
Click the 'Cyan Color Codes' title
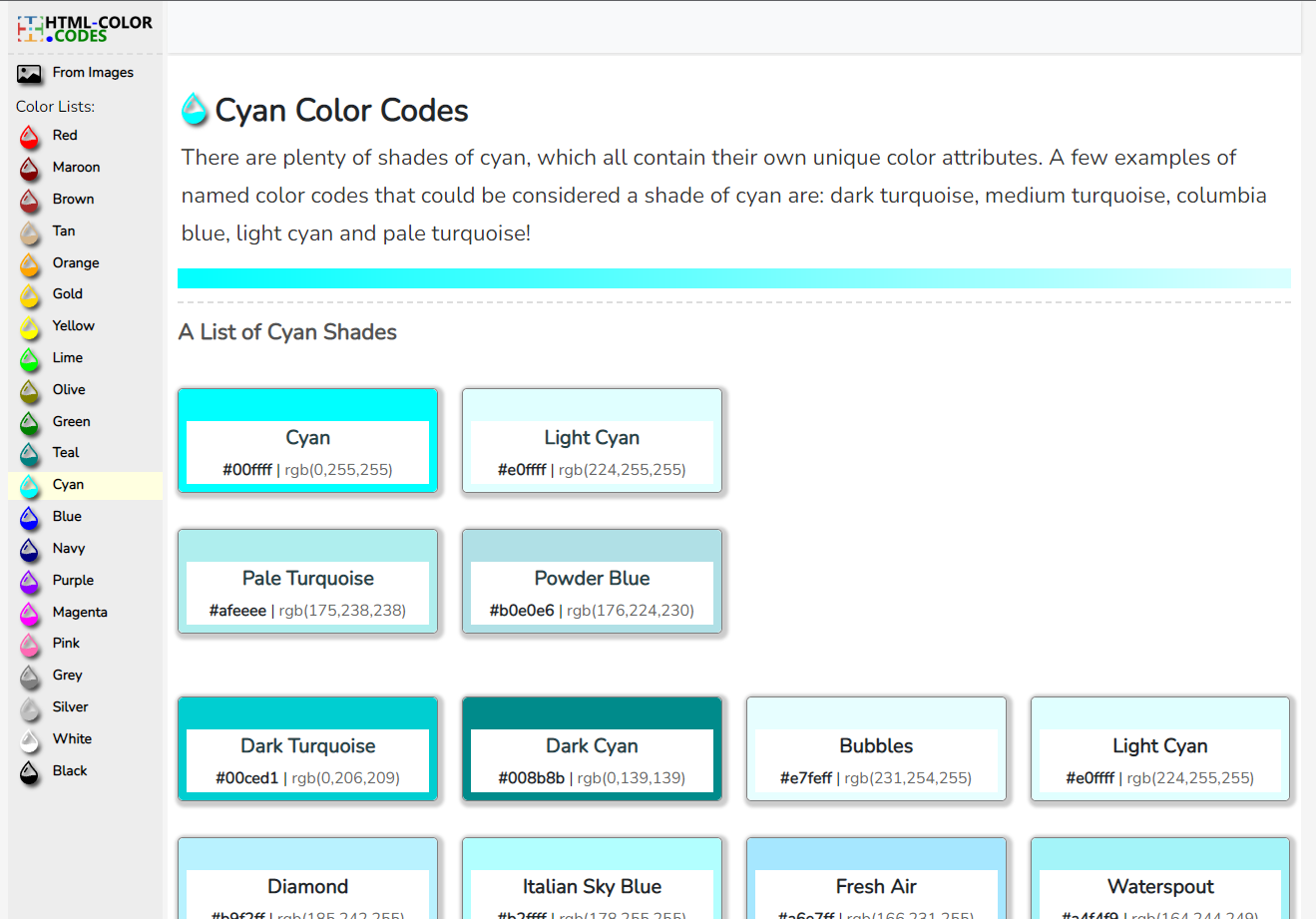(342, 110)
